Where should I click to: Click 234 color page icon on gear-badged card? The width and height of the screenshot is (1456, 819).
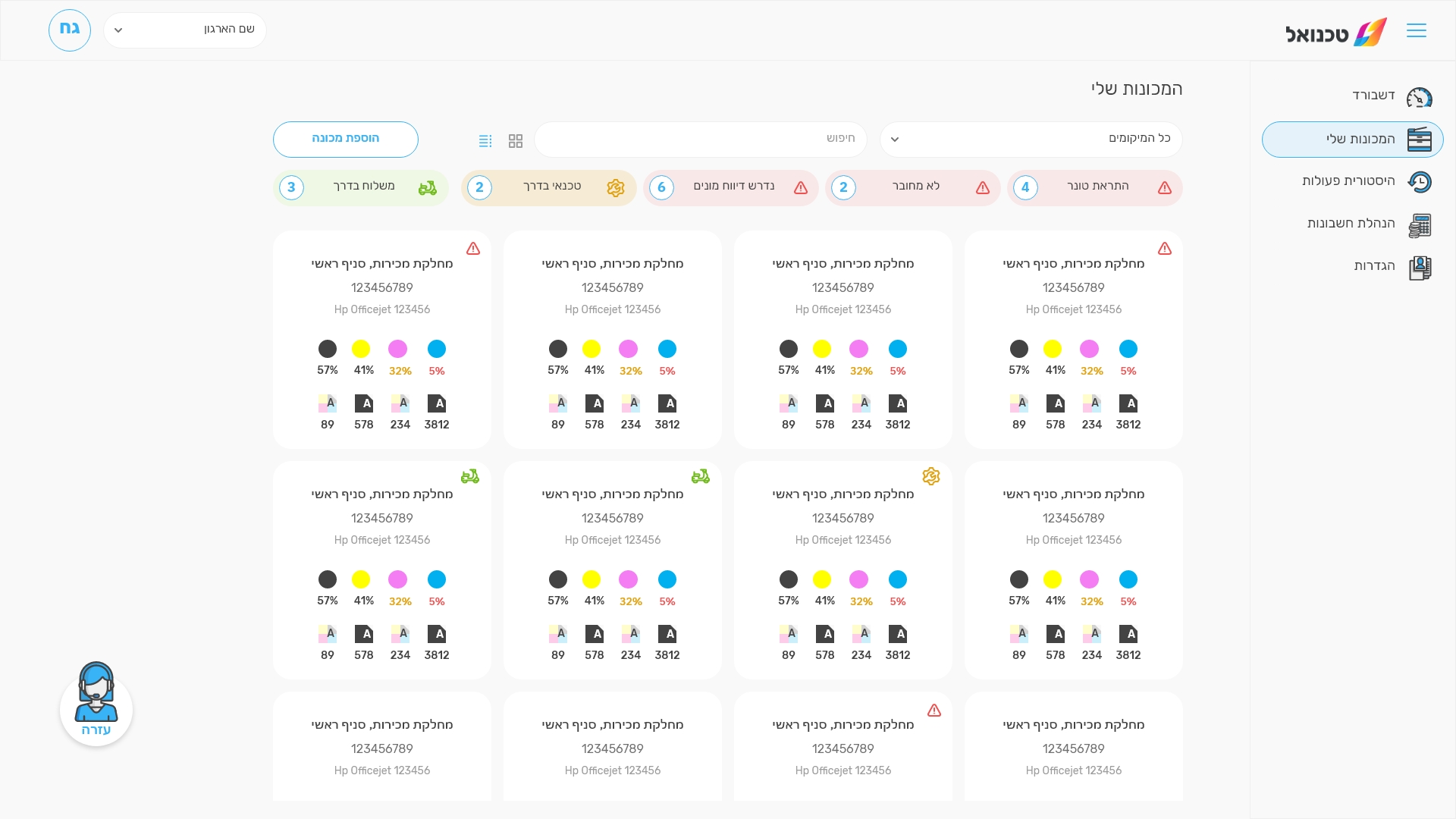(x=861, y=634)
